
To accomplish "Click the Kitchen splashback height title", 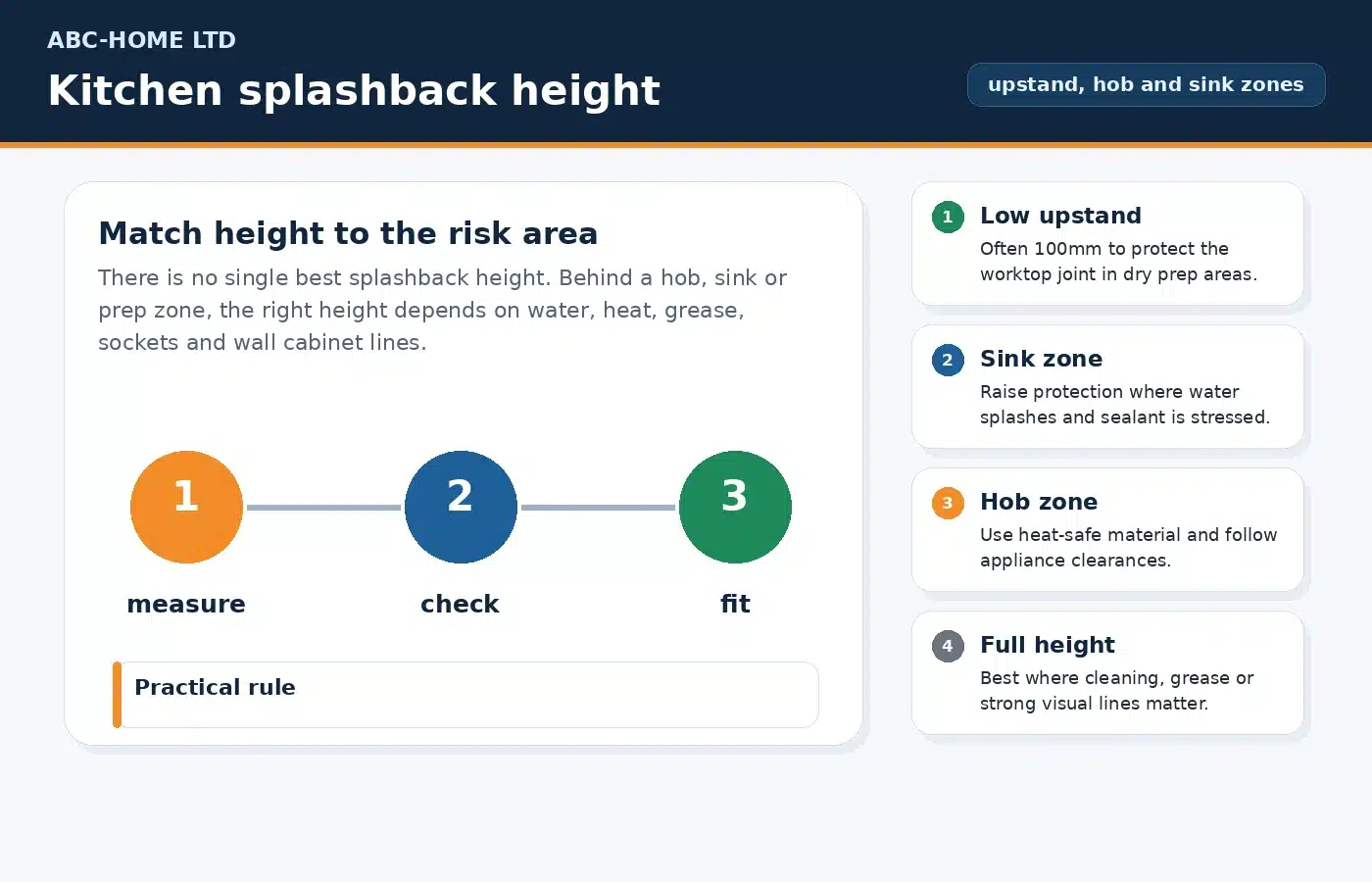I will 354,90.
